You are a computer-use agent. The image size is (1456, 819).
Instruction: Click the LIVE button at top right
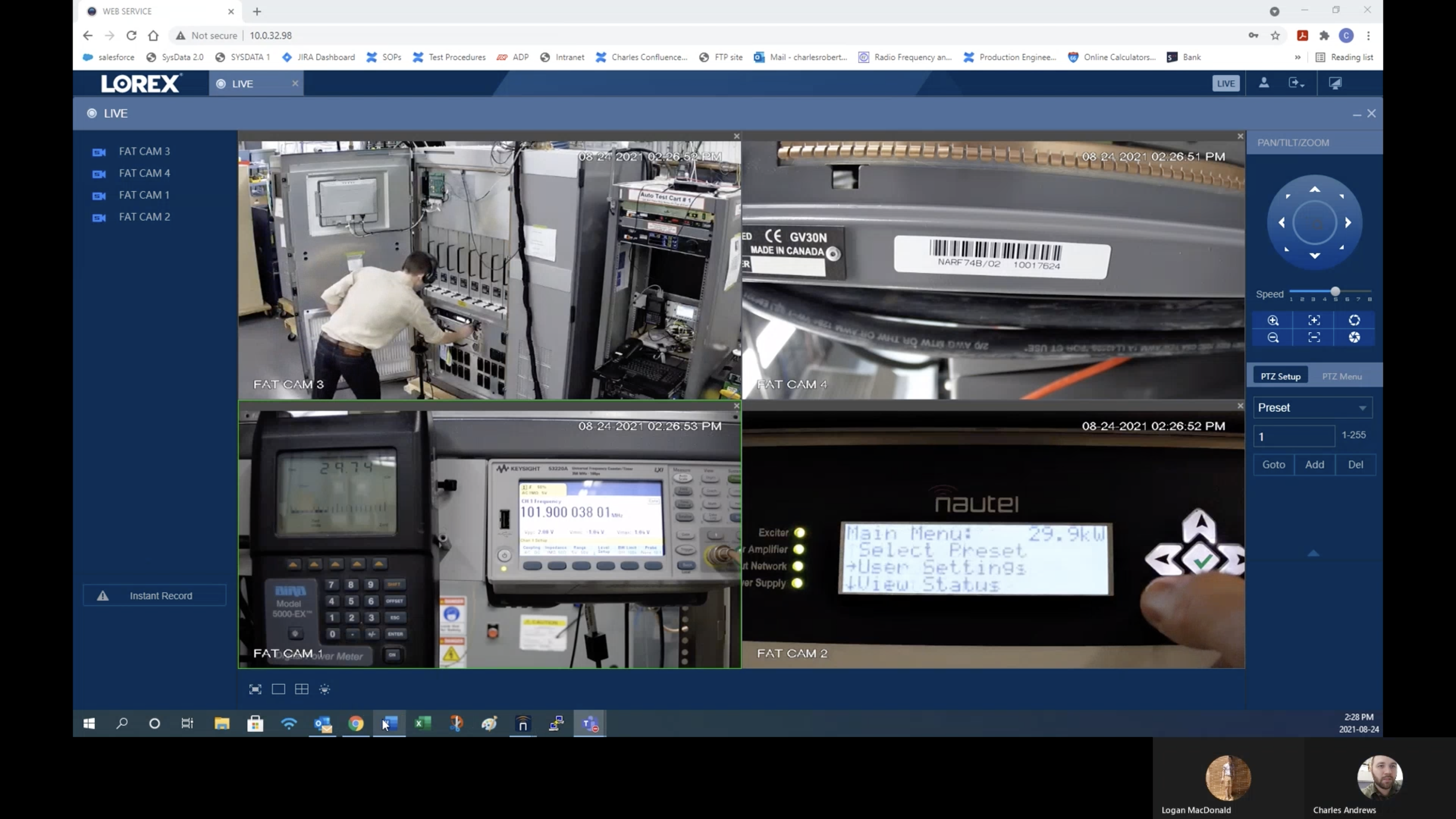[x=1225, y=83]
